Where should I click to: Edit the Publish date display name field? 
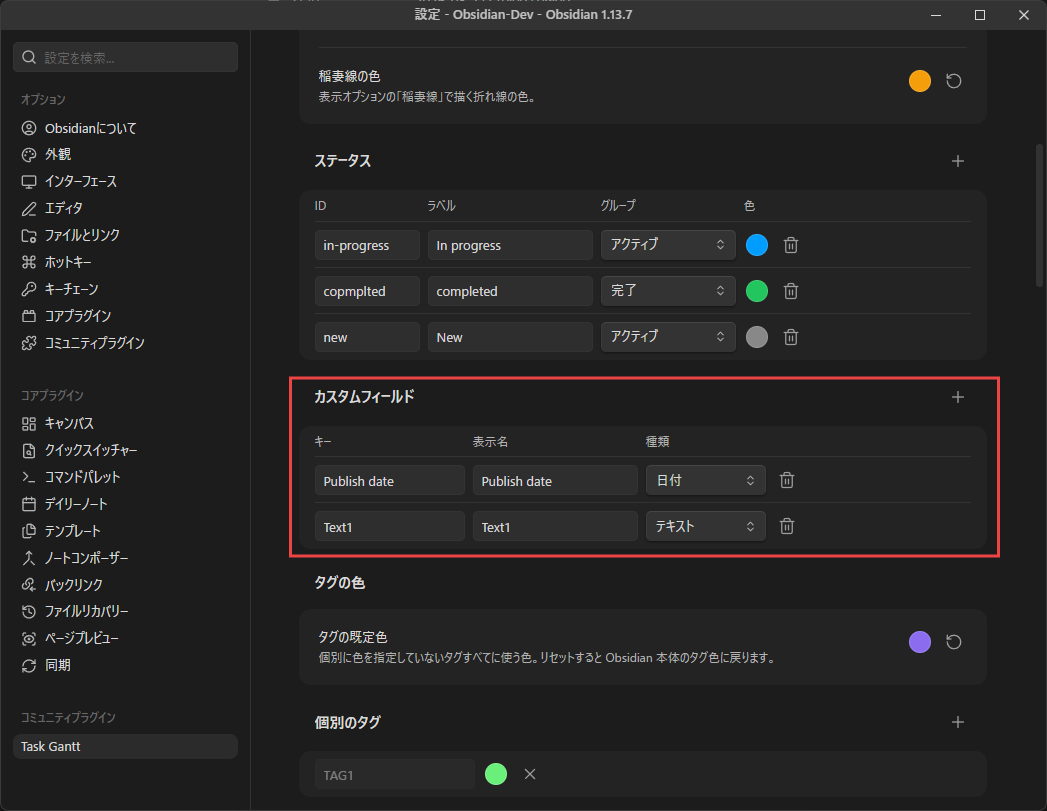(555, 481)
